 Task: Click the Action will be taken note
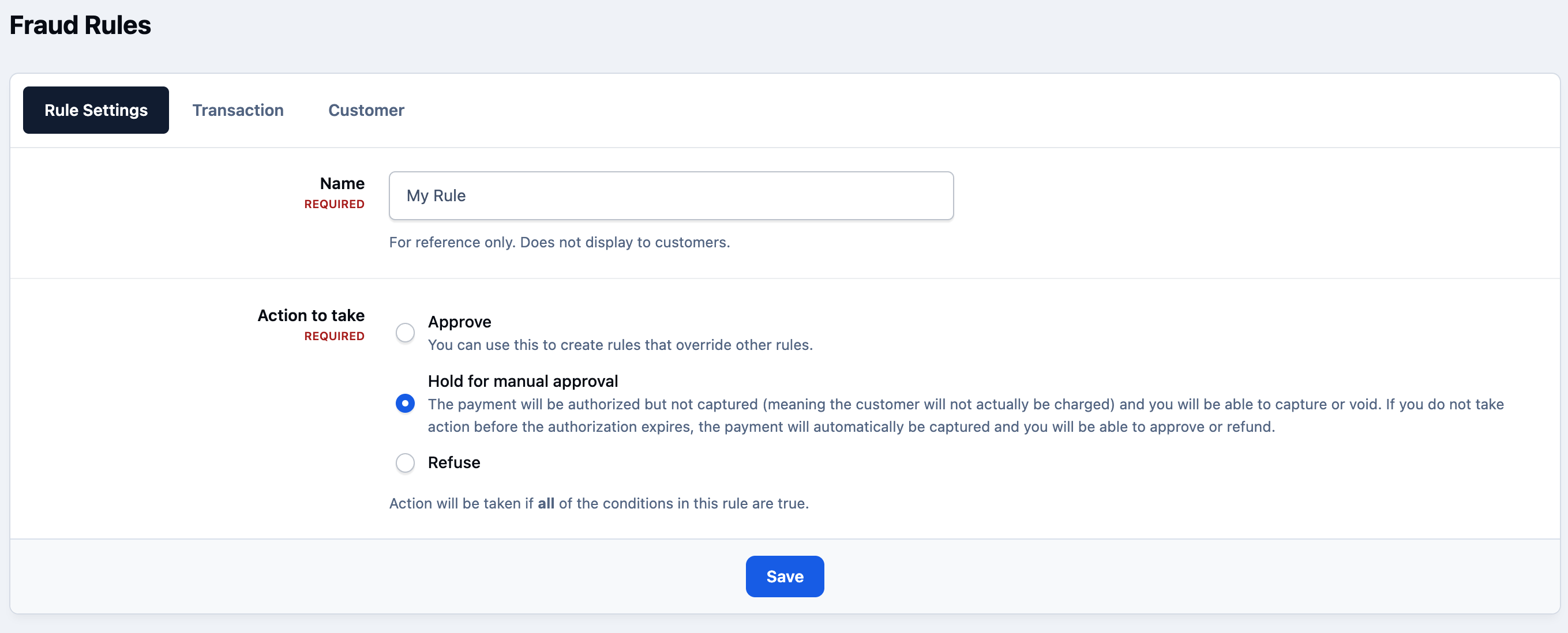point(598,503)
